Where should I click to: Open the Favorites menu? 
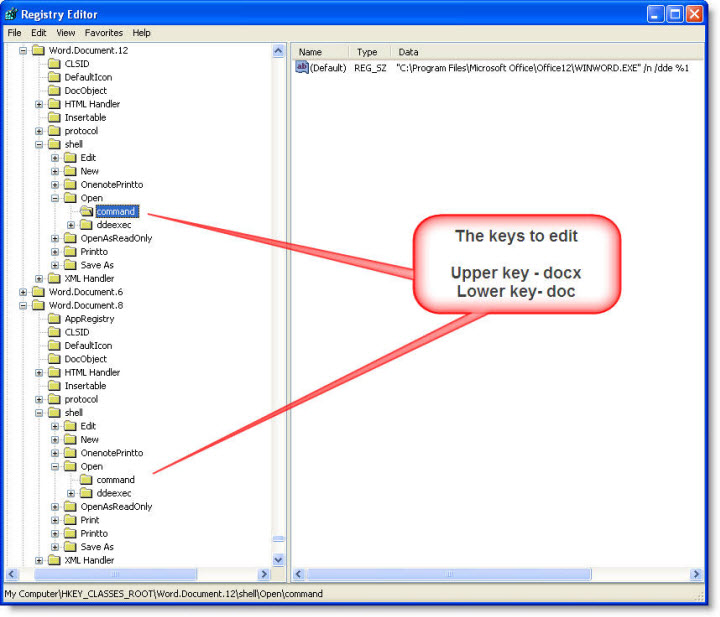tap(104, 33)
